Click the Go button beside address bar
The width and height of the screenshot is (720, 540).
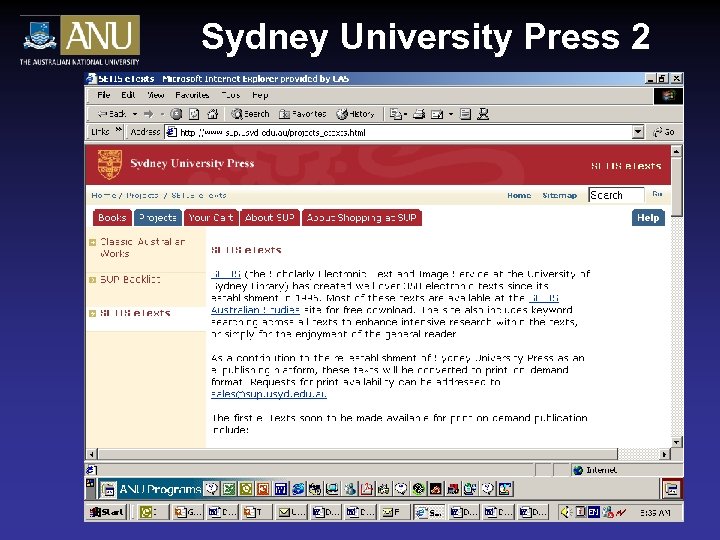[x=664, y=132]
